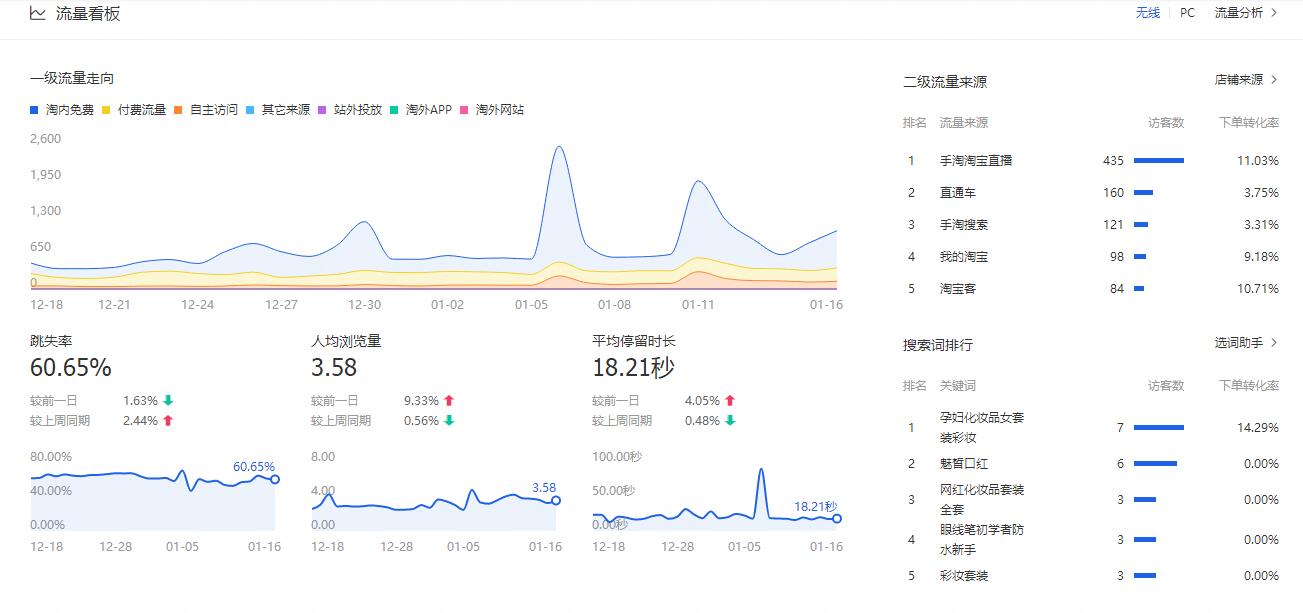Click the 淘外网站 legend marker
Screen dimensions: 1303x613
pyautogui.click(x=465, y=110)
